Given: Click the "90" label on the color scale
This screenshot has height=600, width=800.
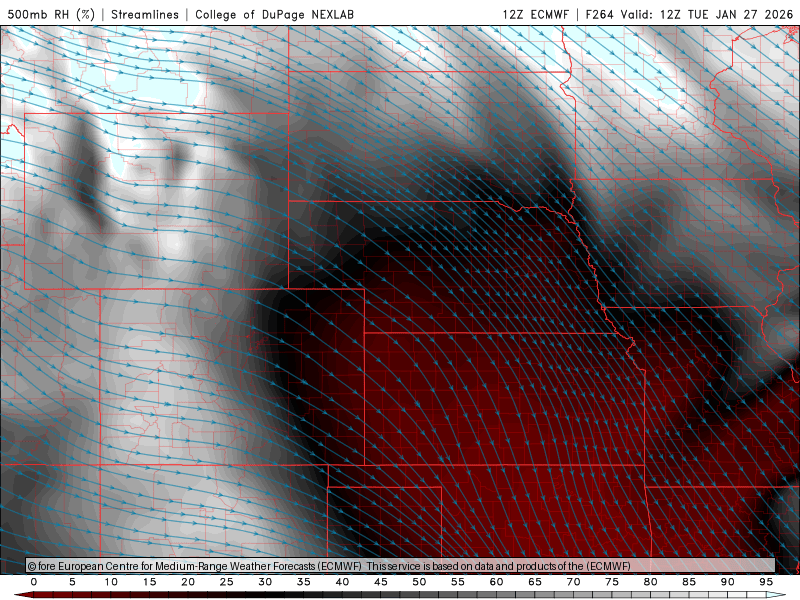Looking at the screenshot, I should click(x=728, y=582).
